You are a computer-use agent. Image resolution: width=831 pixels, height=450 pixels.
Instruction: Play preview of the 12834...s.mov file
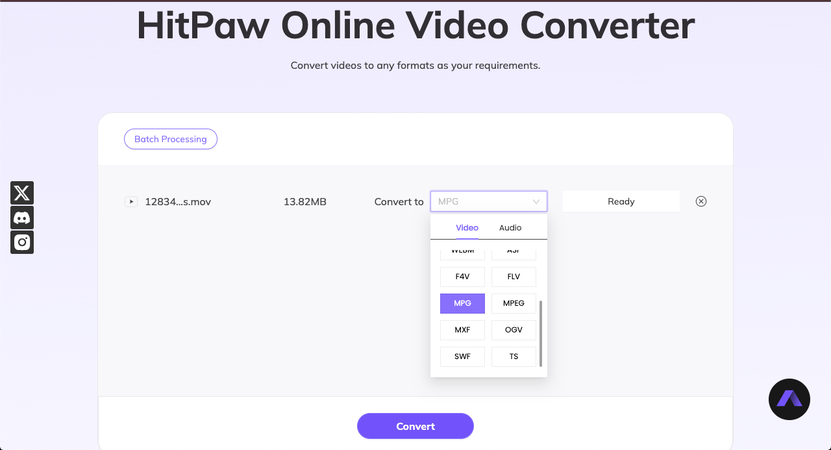[131, 201]
